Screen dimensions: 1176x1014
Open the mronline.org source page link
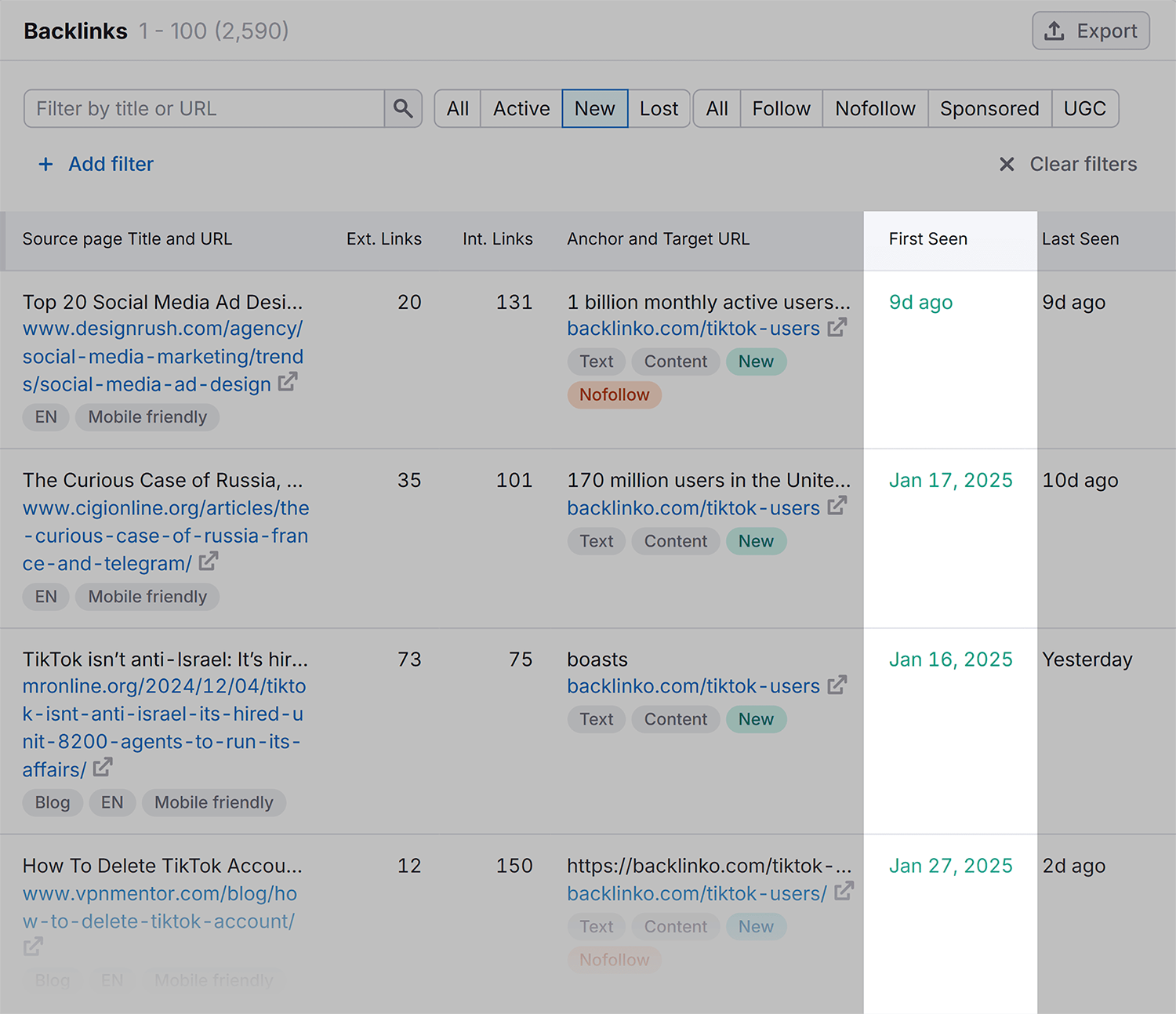coord(164,727)
